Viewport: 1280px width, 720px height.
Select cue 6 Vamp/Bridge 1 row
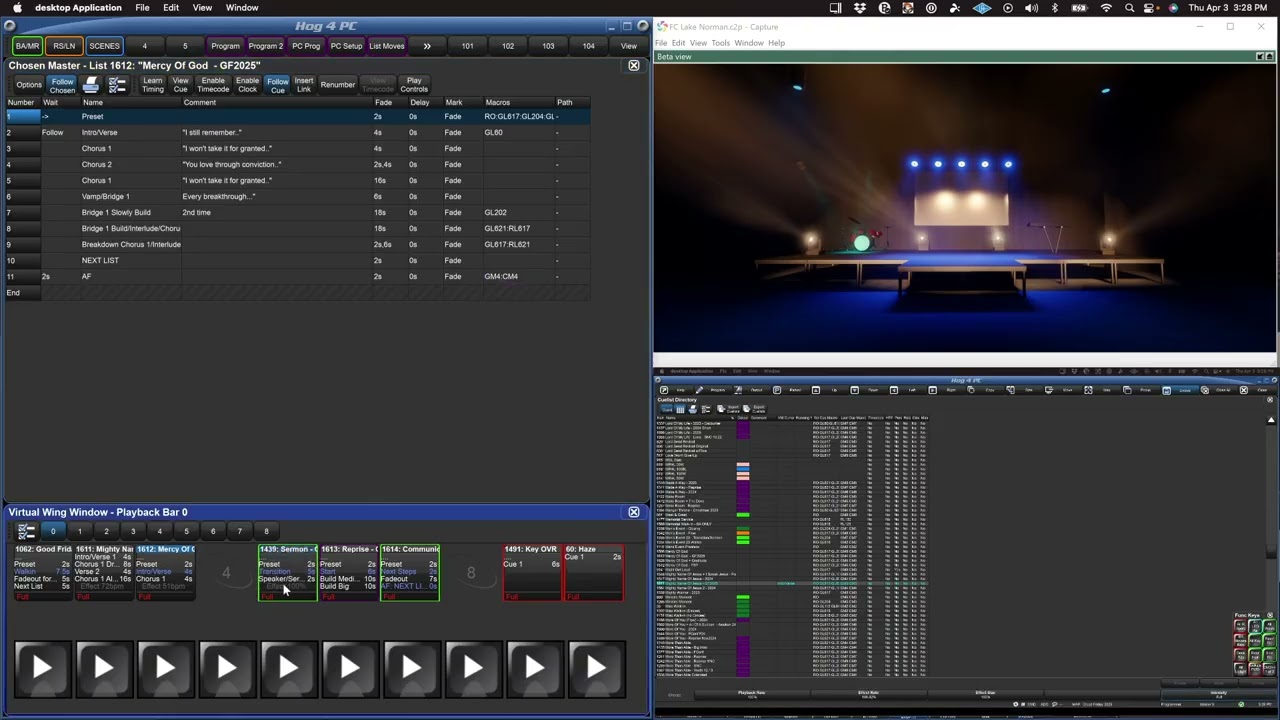tap(105, 196)
